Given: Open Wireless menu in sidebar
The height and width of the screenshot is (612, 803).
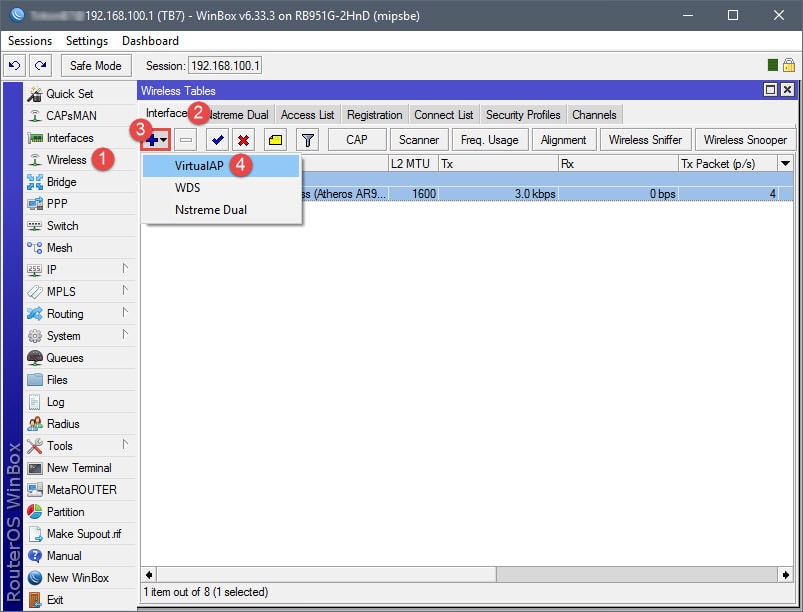Looking at the screenshot, I should [80, 160].
